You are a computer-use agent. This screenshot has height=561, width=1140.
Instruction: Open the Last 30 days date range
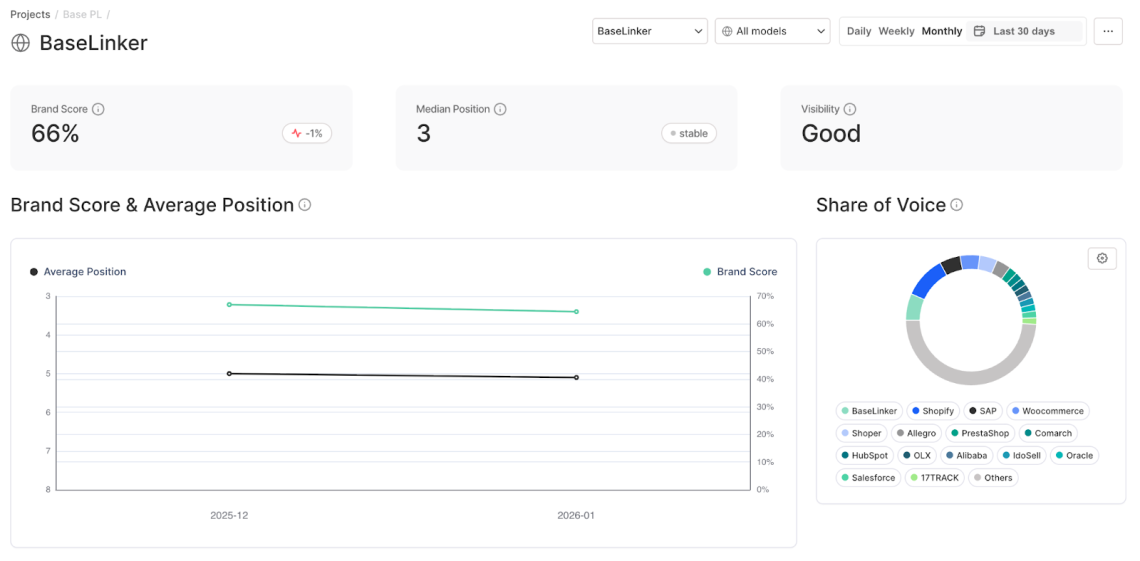pyautogui.click(x=1024, y=31)
